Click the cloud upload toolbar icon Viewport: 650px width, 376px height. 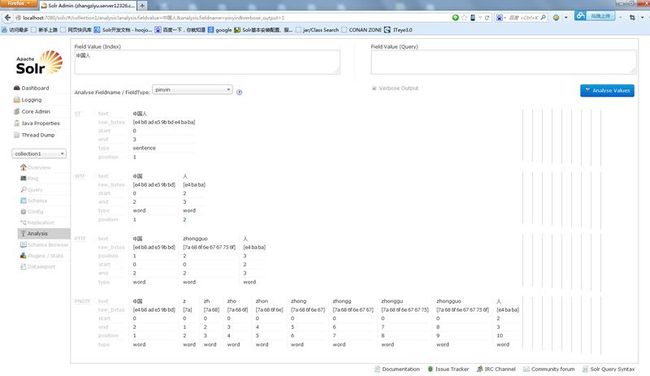pos(580,16)
